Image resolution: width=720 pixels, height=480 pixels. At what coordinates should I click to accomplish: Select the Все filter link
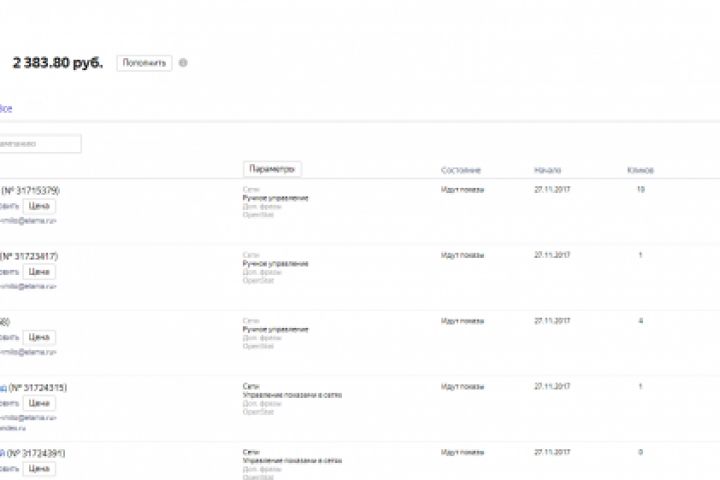click(x=6, y=108)
